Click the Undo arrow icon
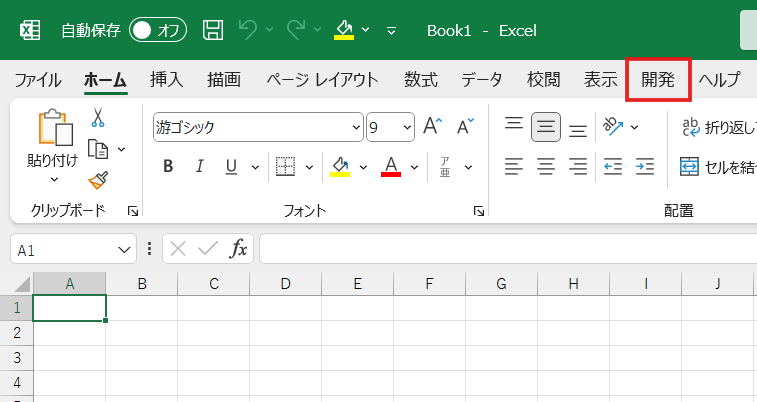Viewport: 757px width, 402px height. 249,30
